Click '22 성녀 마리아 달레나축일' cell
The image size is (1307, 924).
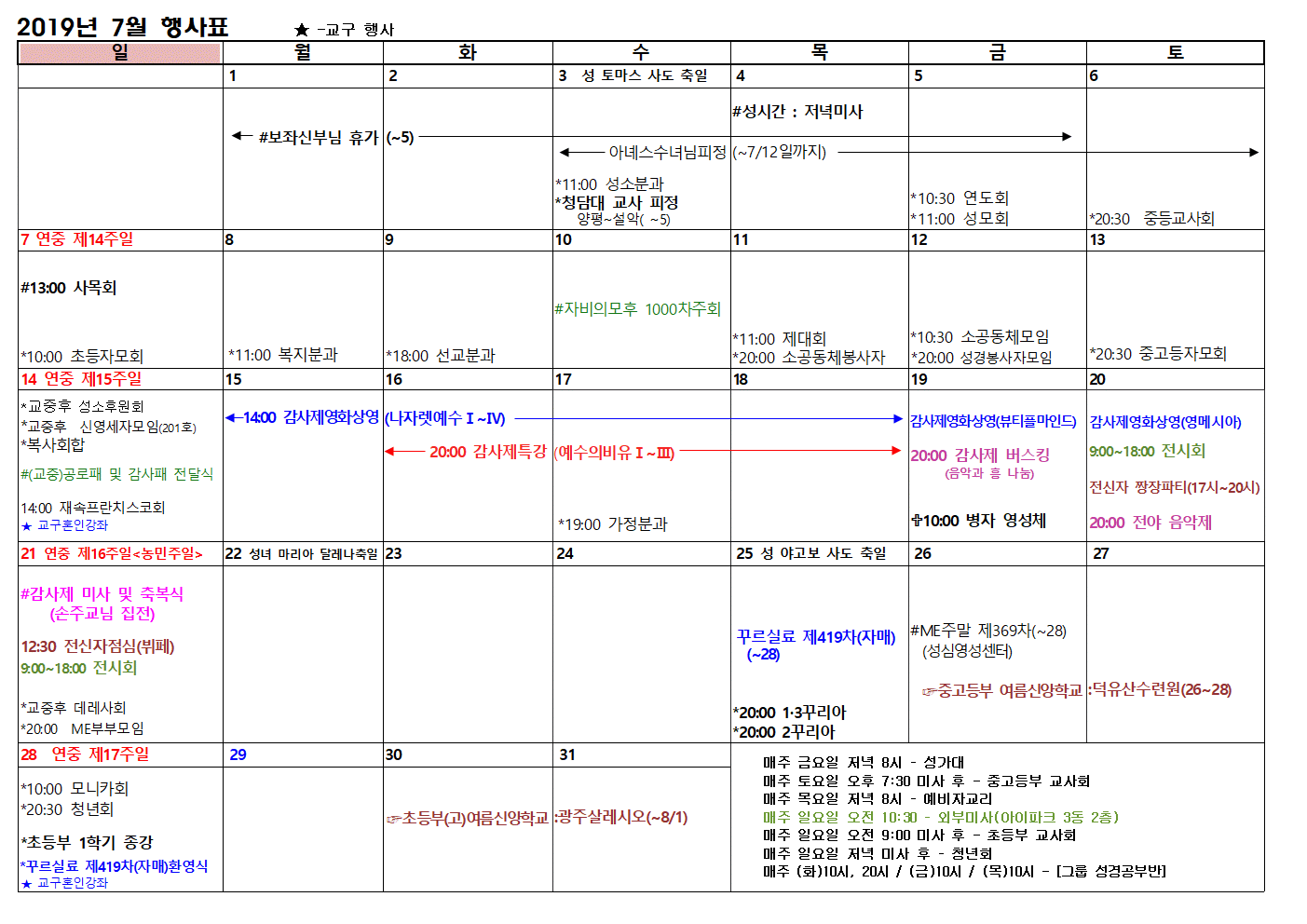click(303, 553)
